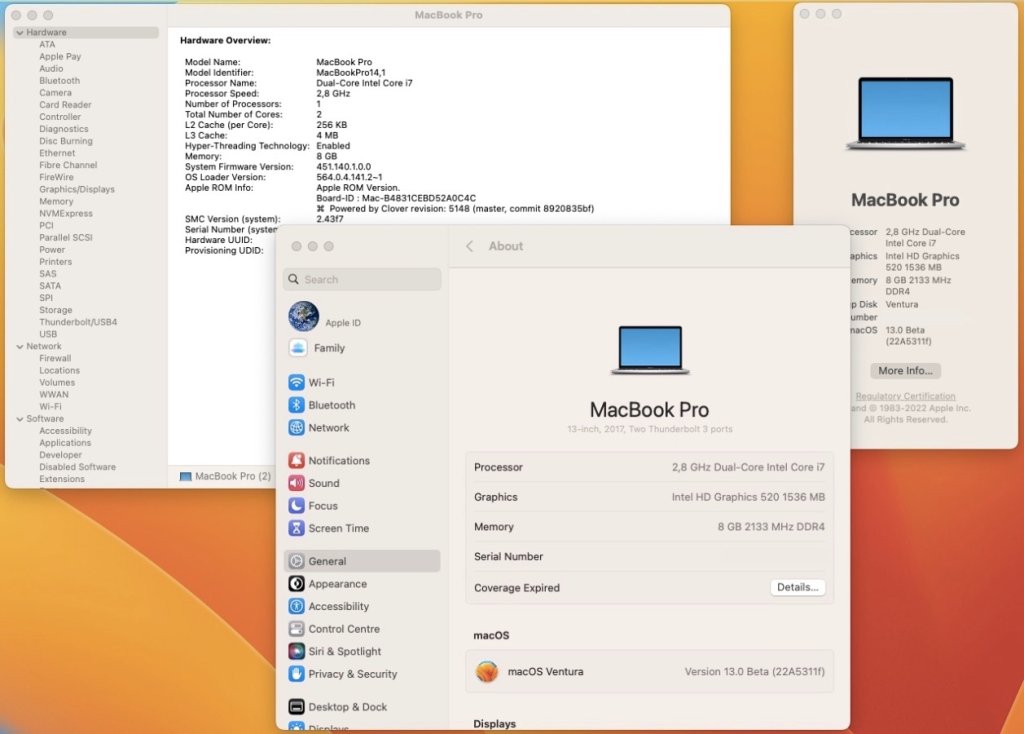Click the Apple ID profile picture

[x=304, y=317]
